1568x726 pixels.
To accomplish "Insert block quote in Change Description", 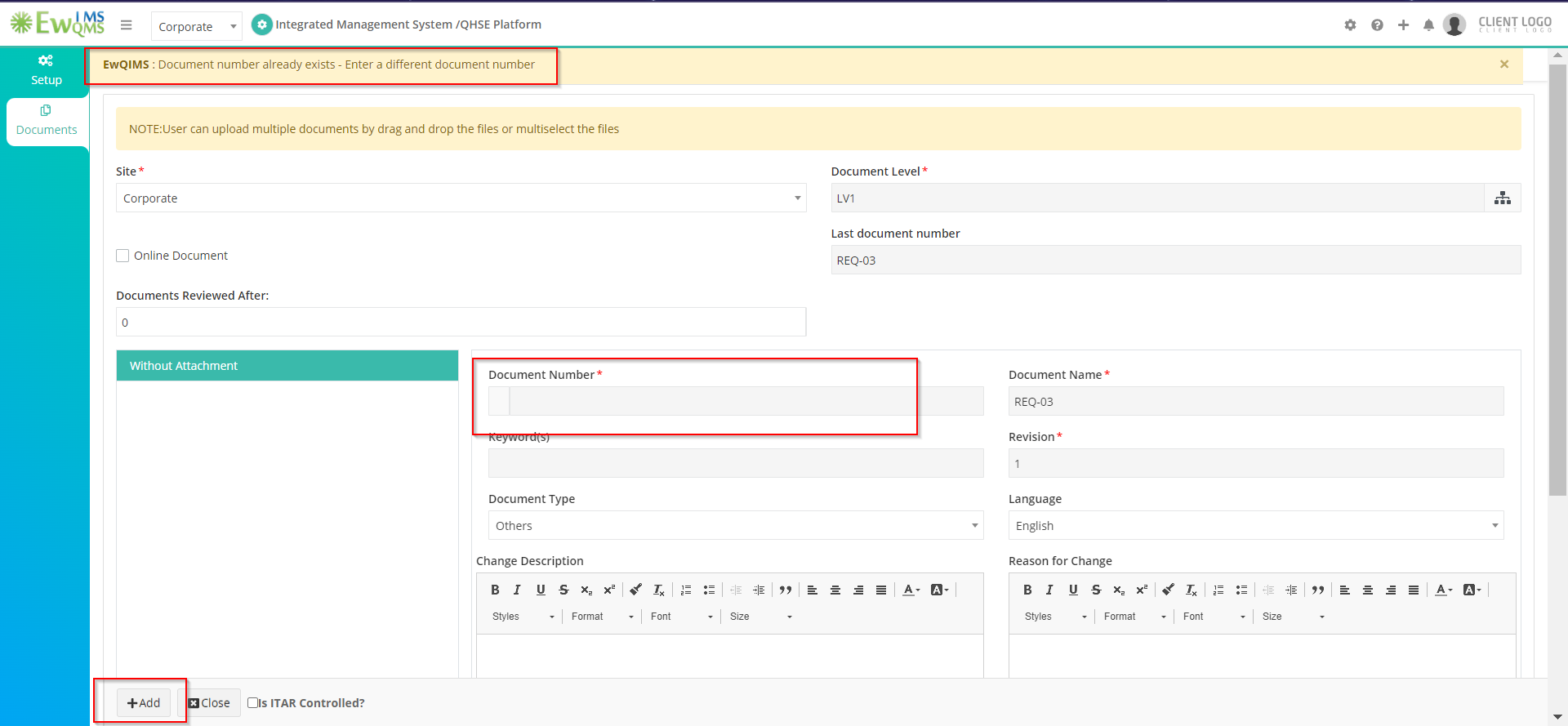I will pos(786,590).
